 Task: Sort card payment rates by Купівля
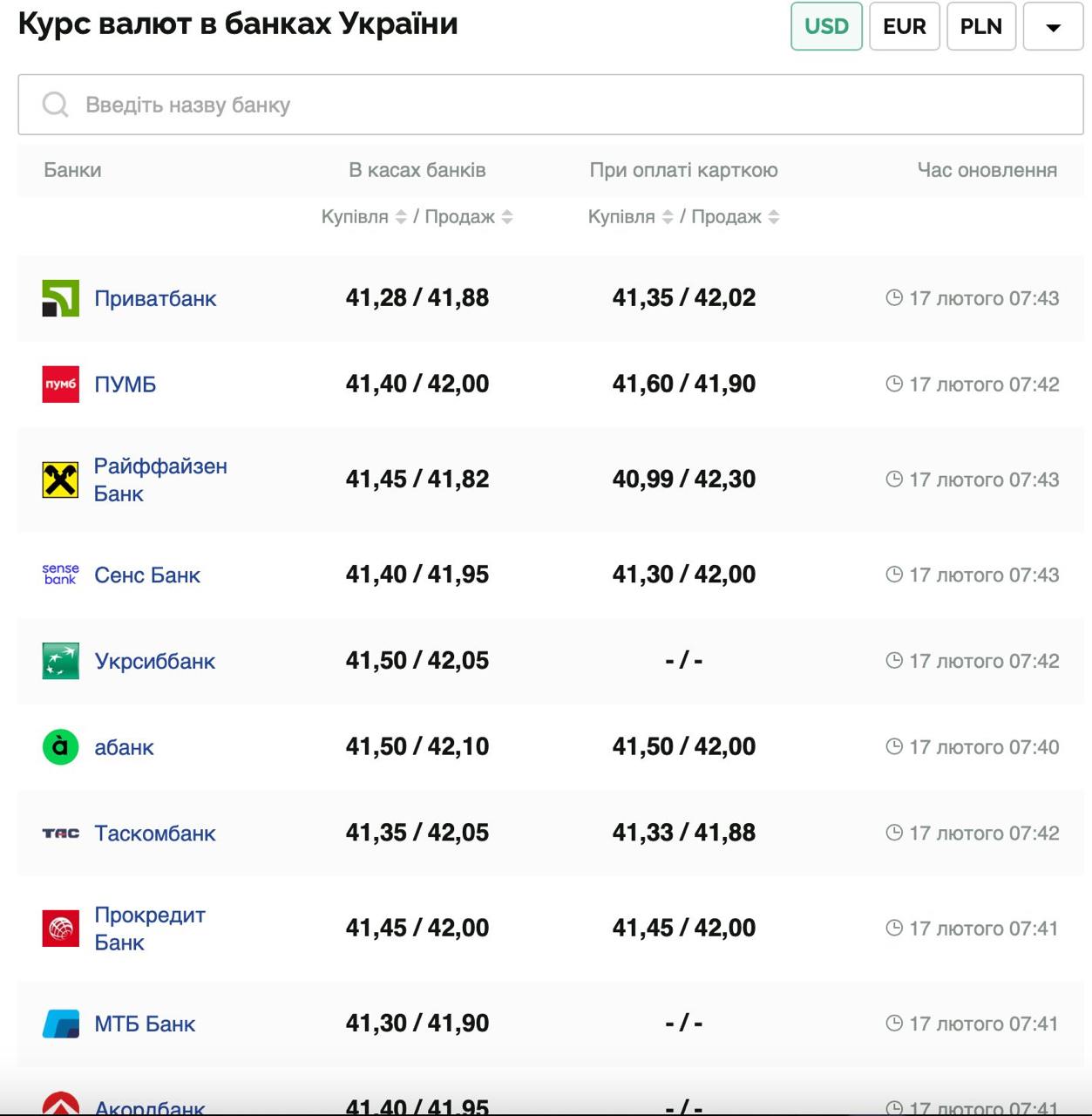668,217
